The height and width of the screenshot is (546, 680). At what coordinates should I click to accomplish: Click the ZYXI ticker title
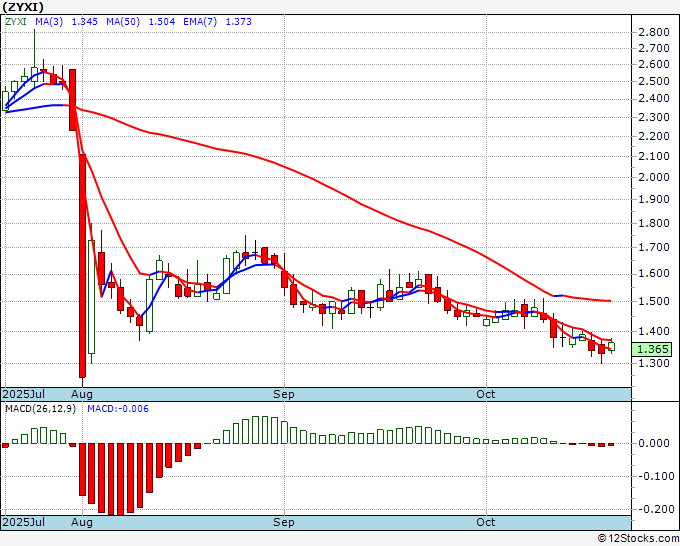tap(23, 7)
